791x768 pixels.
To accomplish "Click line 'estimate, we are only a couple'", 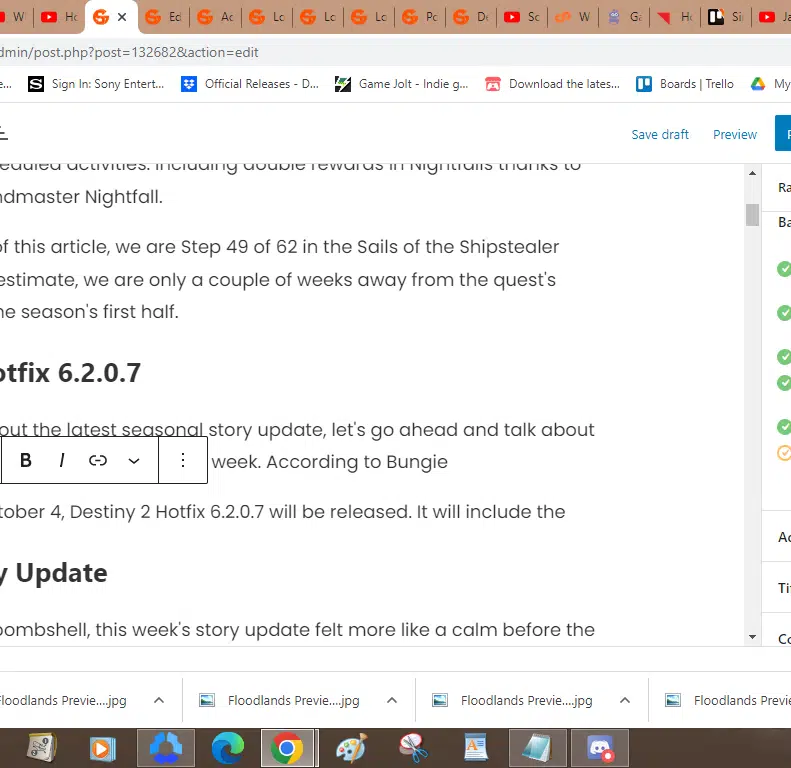I will [x=277, y=280].
